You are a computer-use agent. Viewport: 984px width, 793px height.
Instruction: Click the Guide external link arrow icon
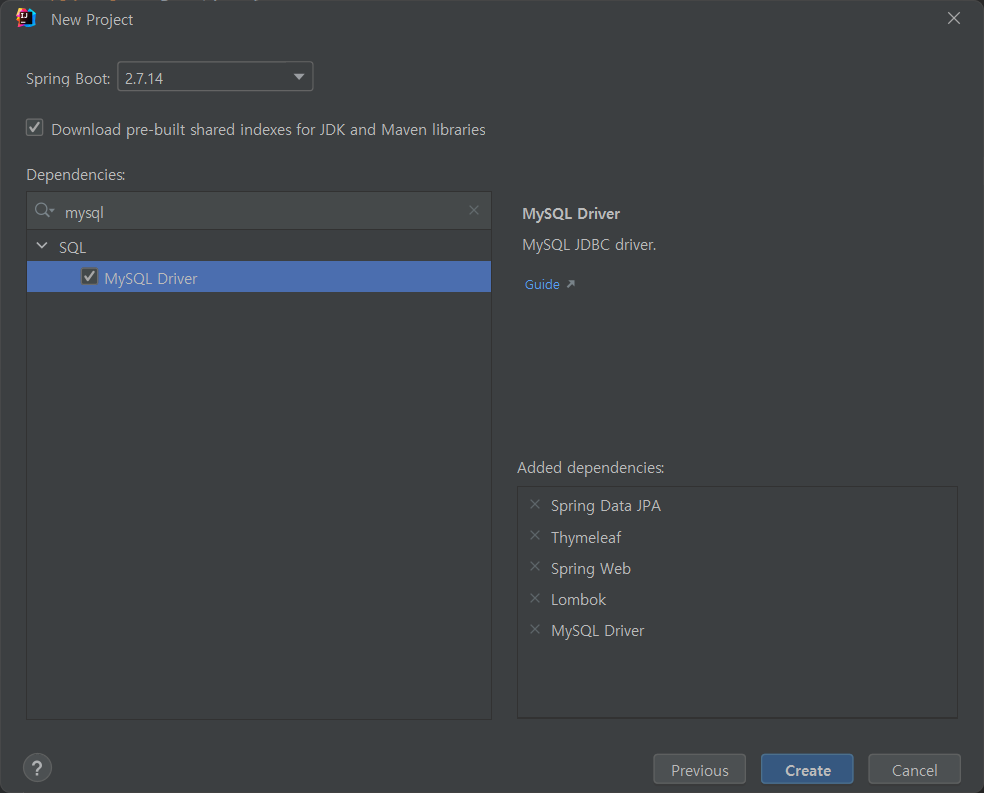click(570, 284)
